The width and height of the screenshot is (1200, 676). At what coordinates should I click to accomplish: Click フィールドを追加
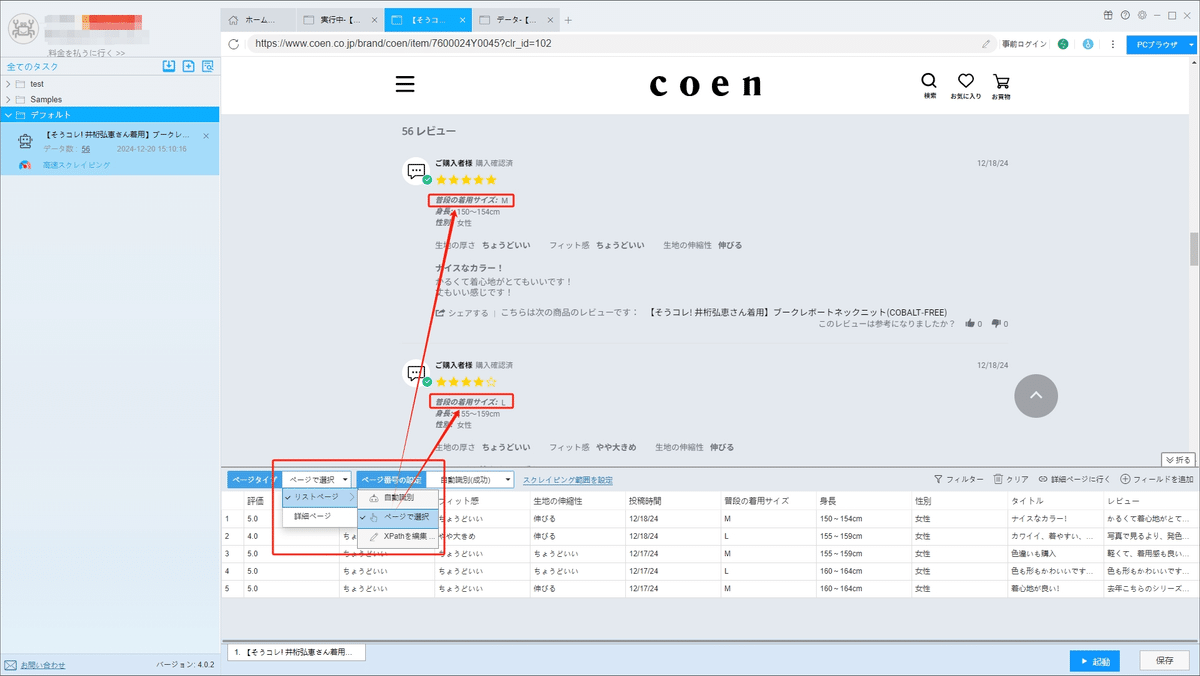(1157, 480)
